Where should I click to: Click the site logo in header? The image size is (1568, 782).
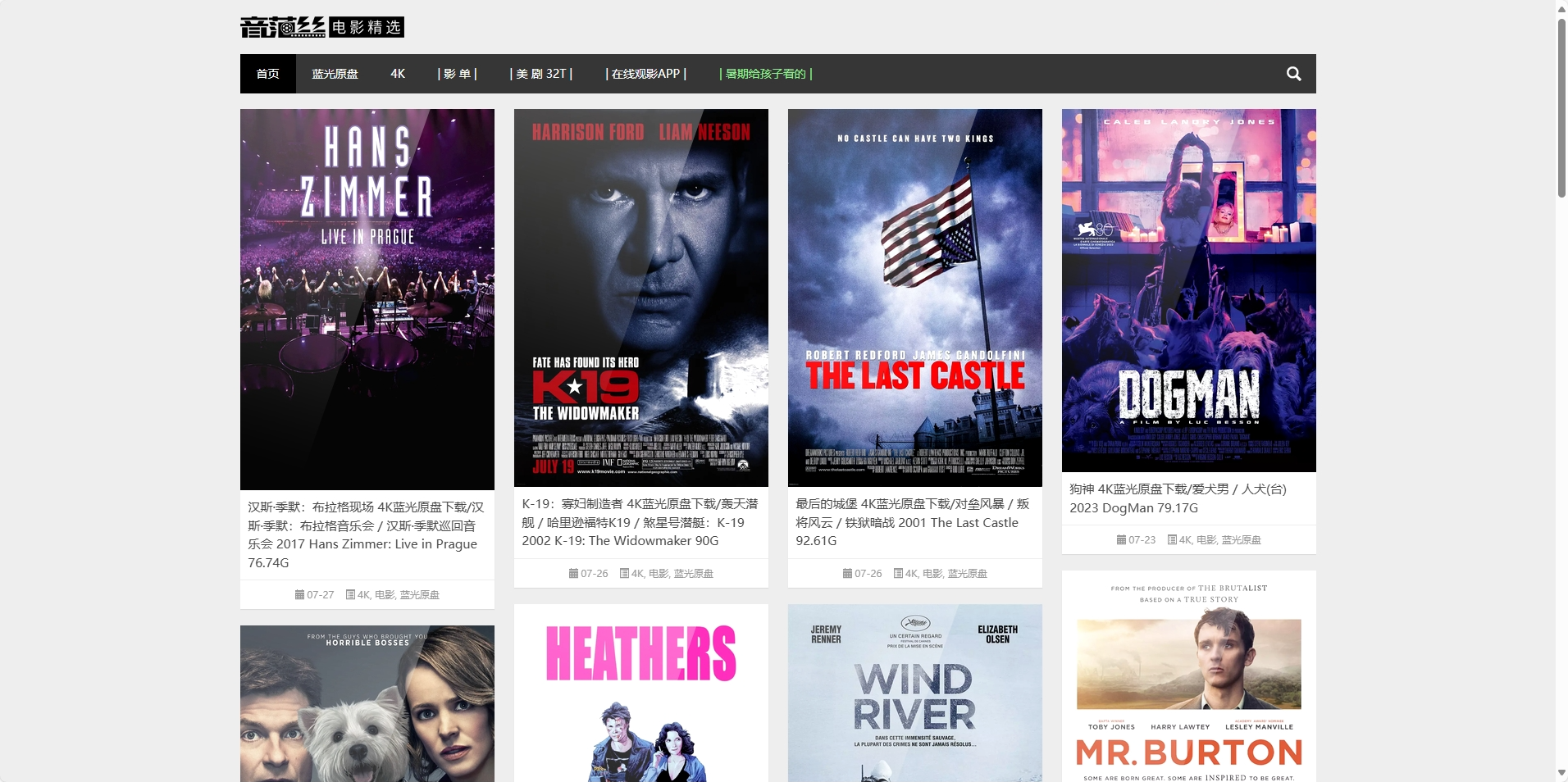coord(321,27)
